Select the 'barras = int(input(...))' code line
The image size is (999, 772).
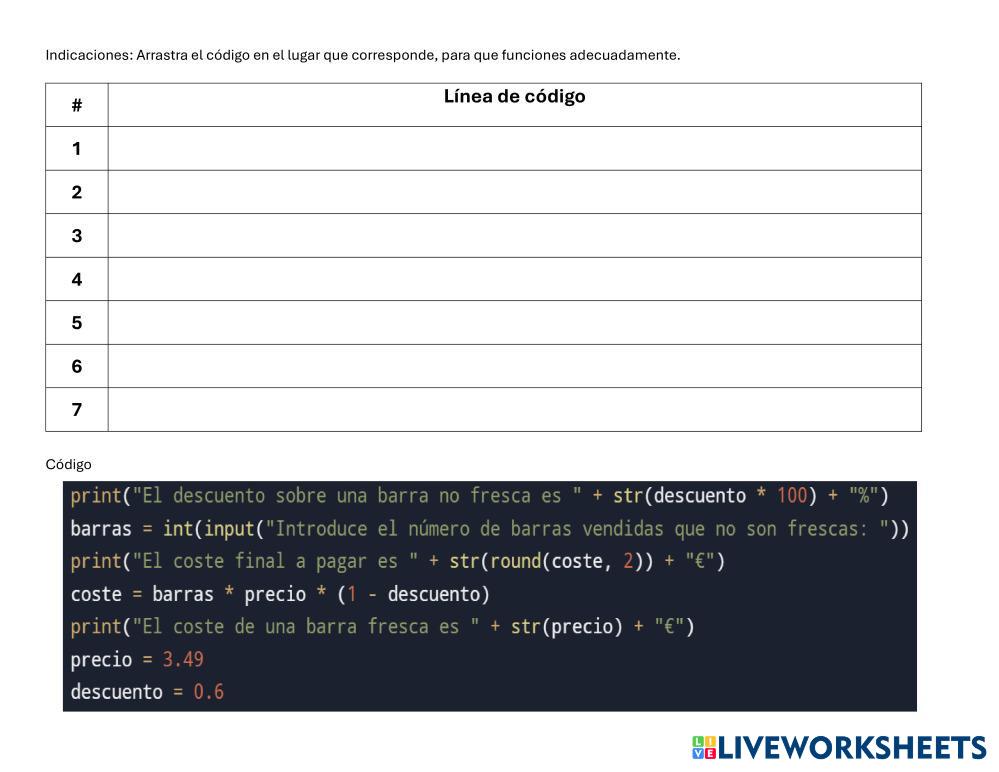(x=489, y=529)
